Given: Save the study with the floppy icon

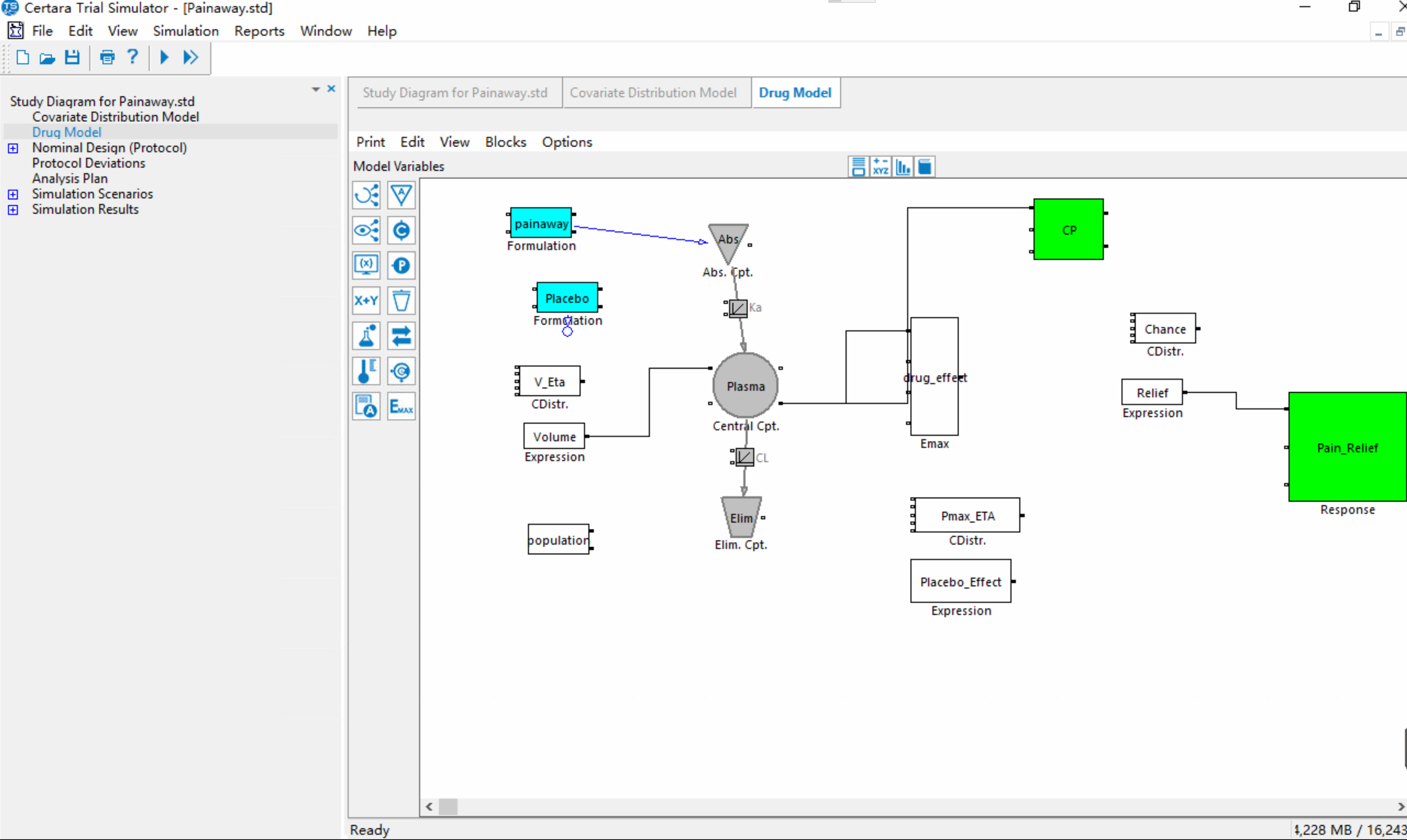Looking at the screenshot, I should click(x=72, y=57).
